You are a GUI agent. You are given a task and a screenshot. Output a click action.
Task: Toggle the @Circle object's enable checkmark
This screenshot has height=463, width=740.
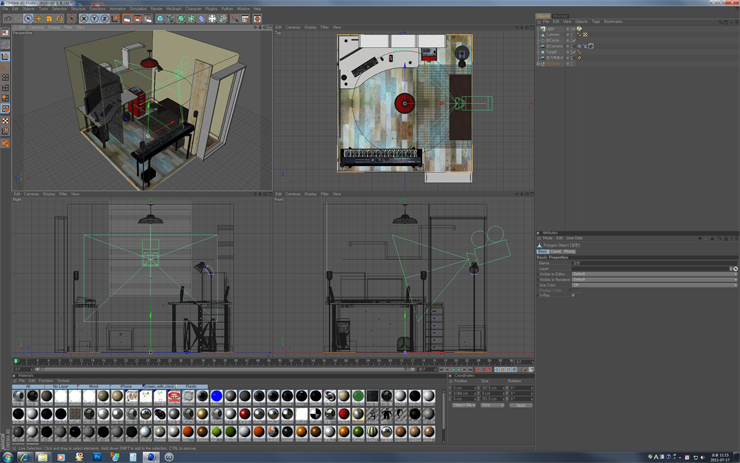574,41
